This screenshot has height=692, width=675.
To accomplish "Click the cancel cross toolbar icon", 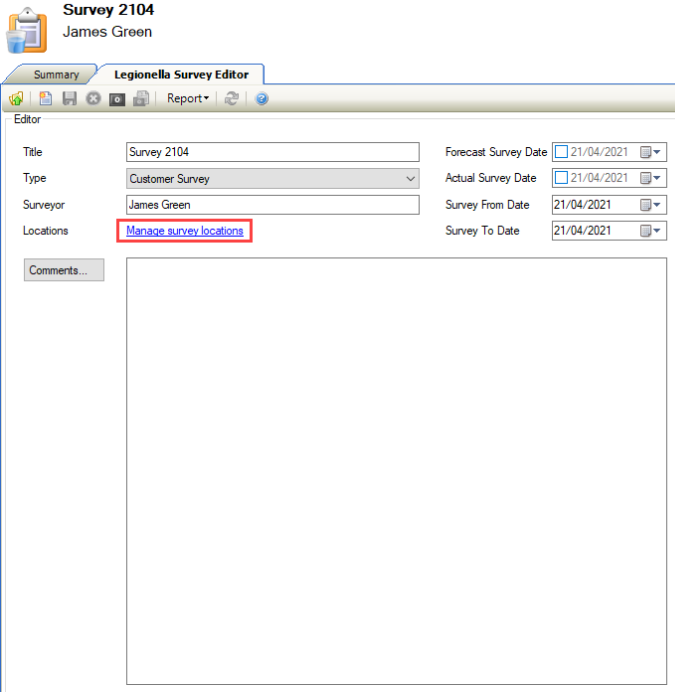I will point(93,99).
